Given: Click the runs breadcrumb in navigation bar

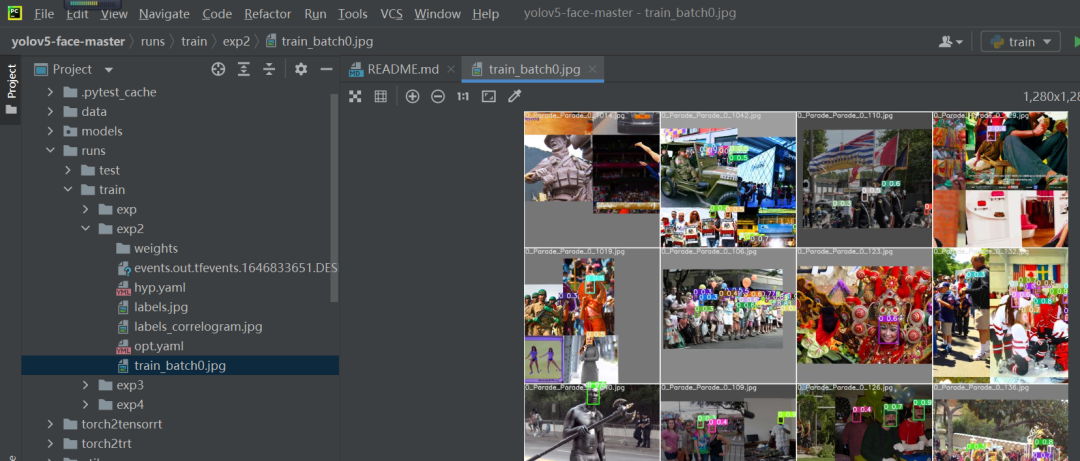Looking at the screenshot, I should coord(153,41).
